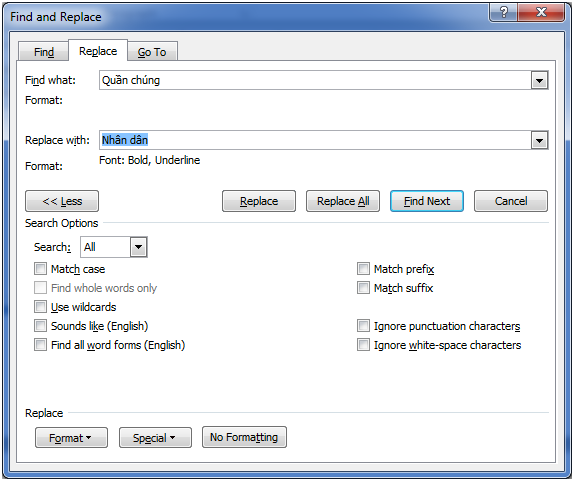Switch to the Find tab
Image resolution: width=572 pixels, height=482 pixels.
[x=43, y=52]
